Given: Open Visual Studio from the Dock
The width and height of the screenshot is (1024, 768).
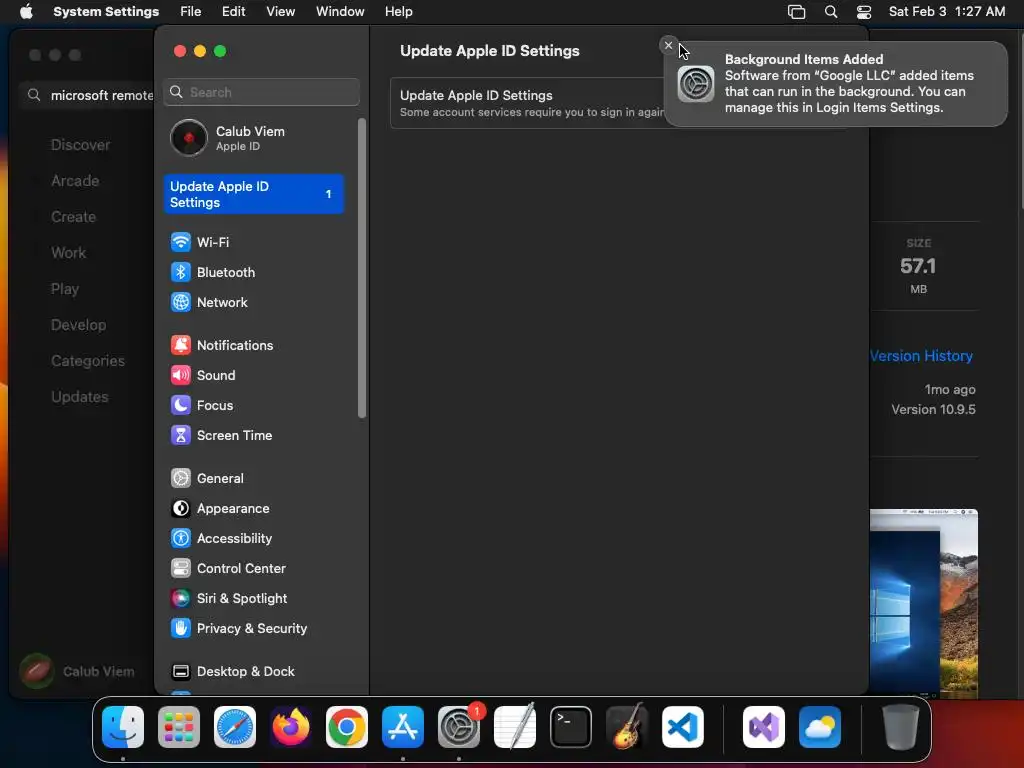Looking at the screenshot, I should pos(763,727).
